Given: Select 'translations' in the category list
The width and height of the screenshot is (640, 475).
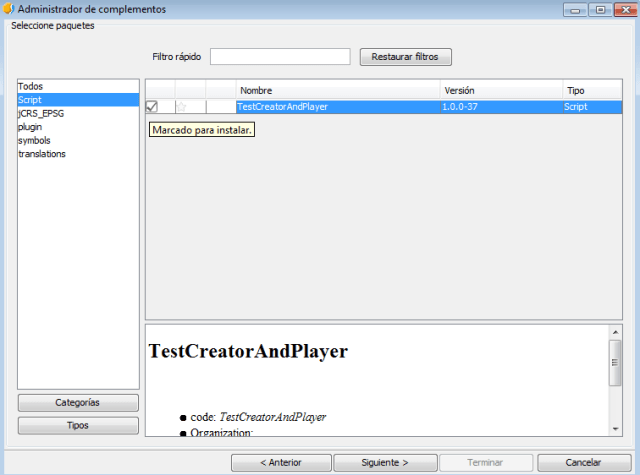Looking at the screenshot, I should click(x=42, y=154).
